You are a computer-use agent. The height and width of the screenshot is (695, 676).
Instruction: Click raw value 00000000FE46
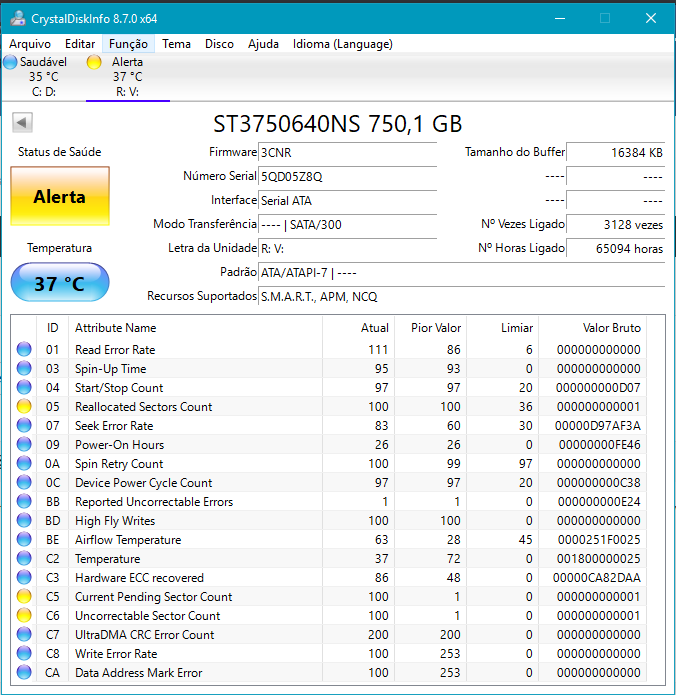[x=599, y=445]
